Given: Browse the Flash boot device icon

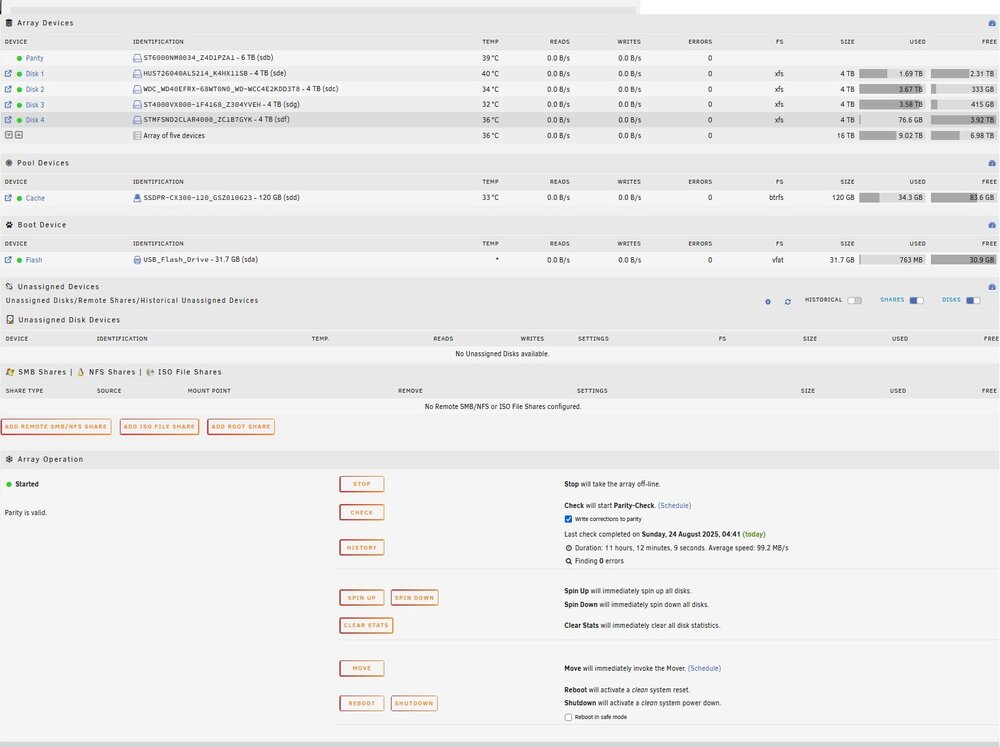Looking at the screenshot, I should [8, 260].
